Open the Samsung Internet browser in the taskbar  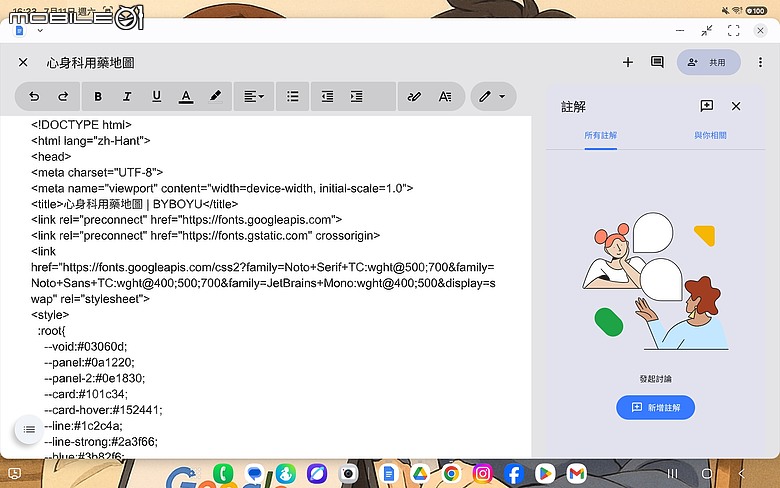click(317, 474)
